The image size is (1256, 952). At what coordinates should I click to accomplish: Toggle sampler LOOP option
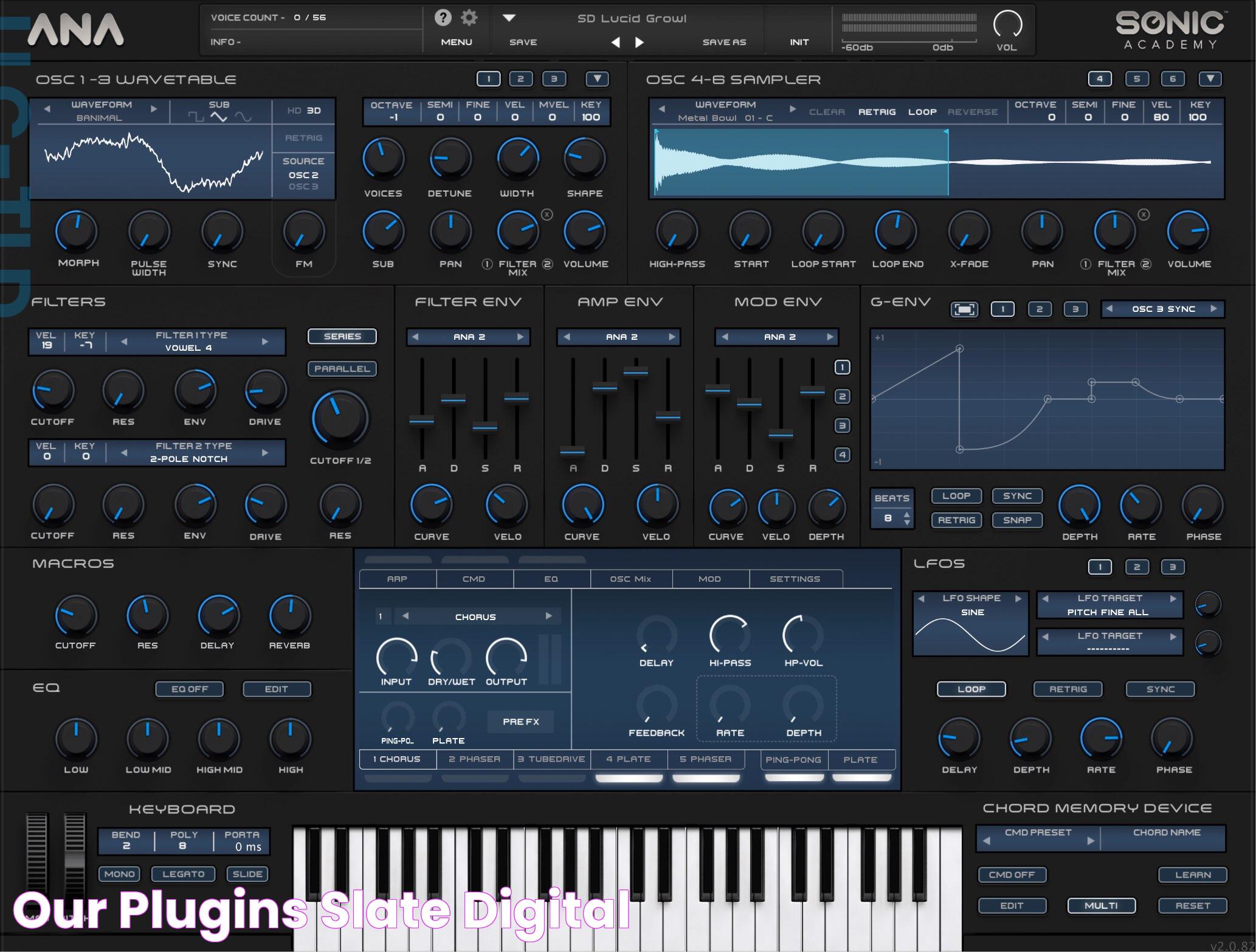pos(922,112)
